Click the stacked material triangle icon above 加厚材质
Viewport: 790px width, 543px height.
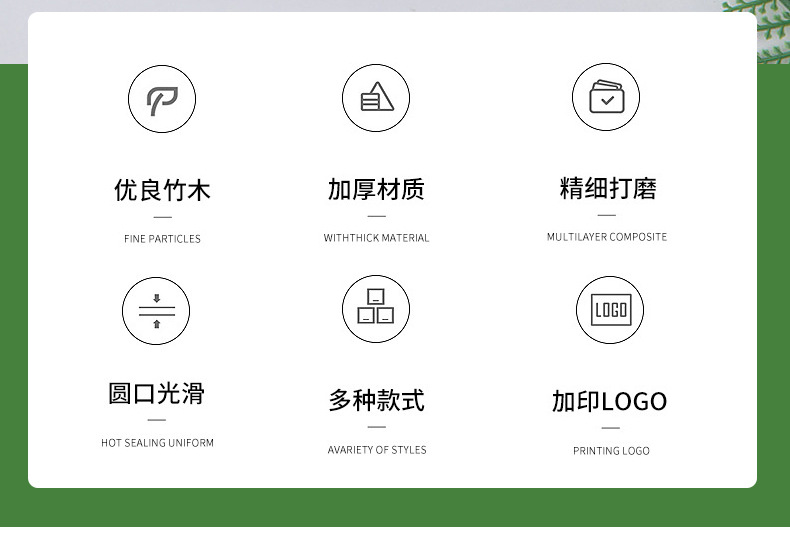tap(376, 98)
